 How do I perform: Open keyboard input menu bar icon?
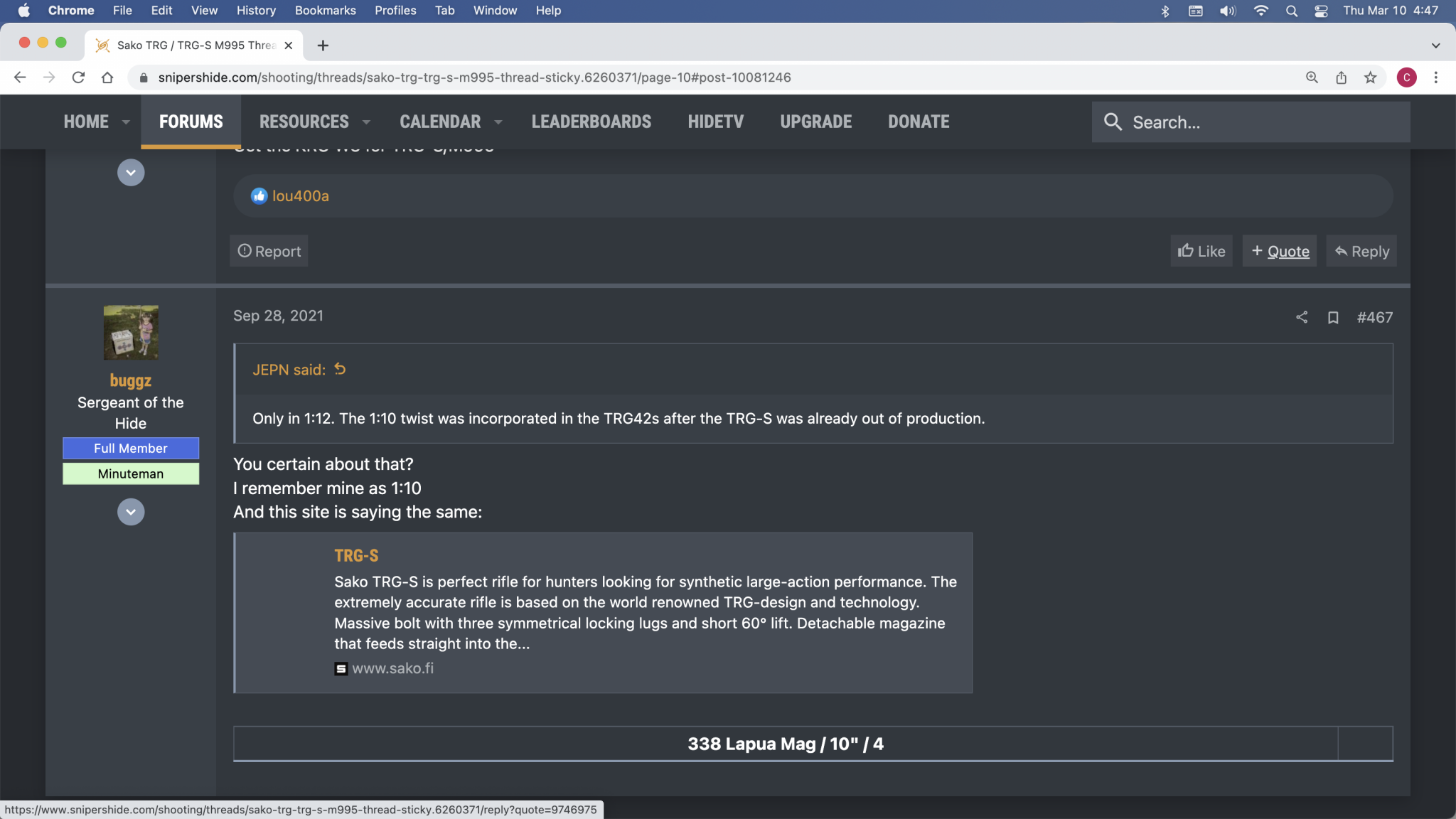pos(1196,11)
